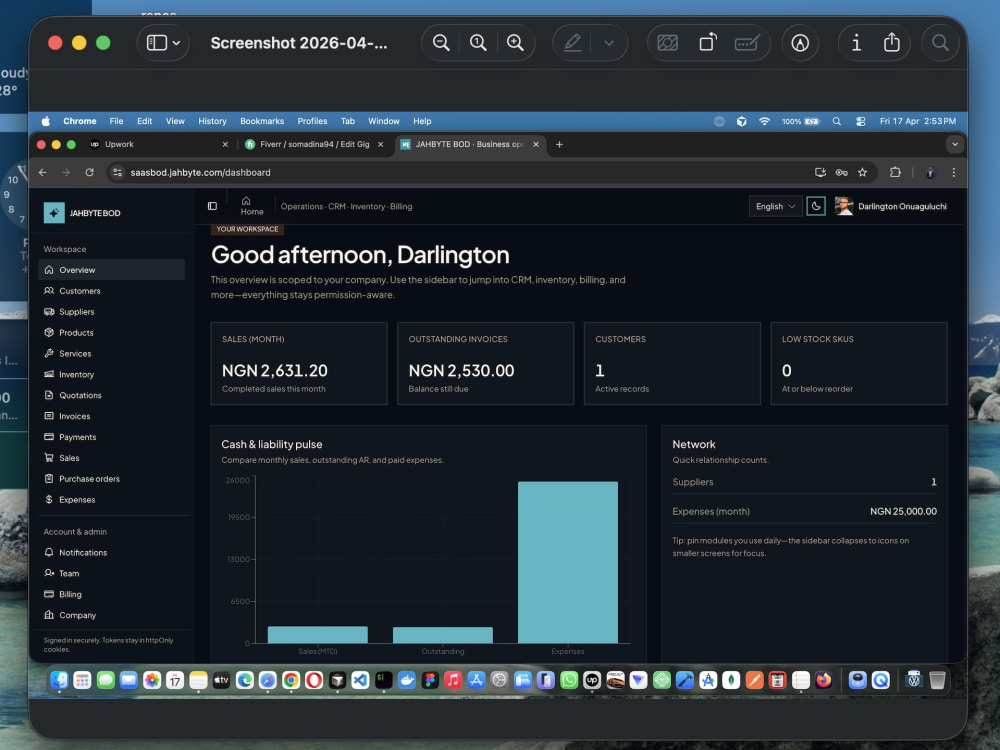
Task: Click actual size zoom in the Preview toolbar
Action: (478, 43)
